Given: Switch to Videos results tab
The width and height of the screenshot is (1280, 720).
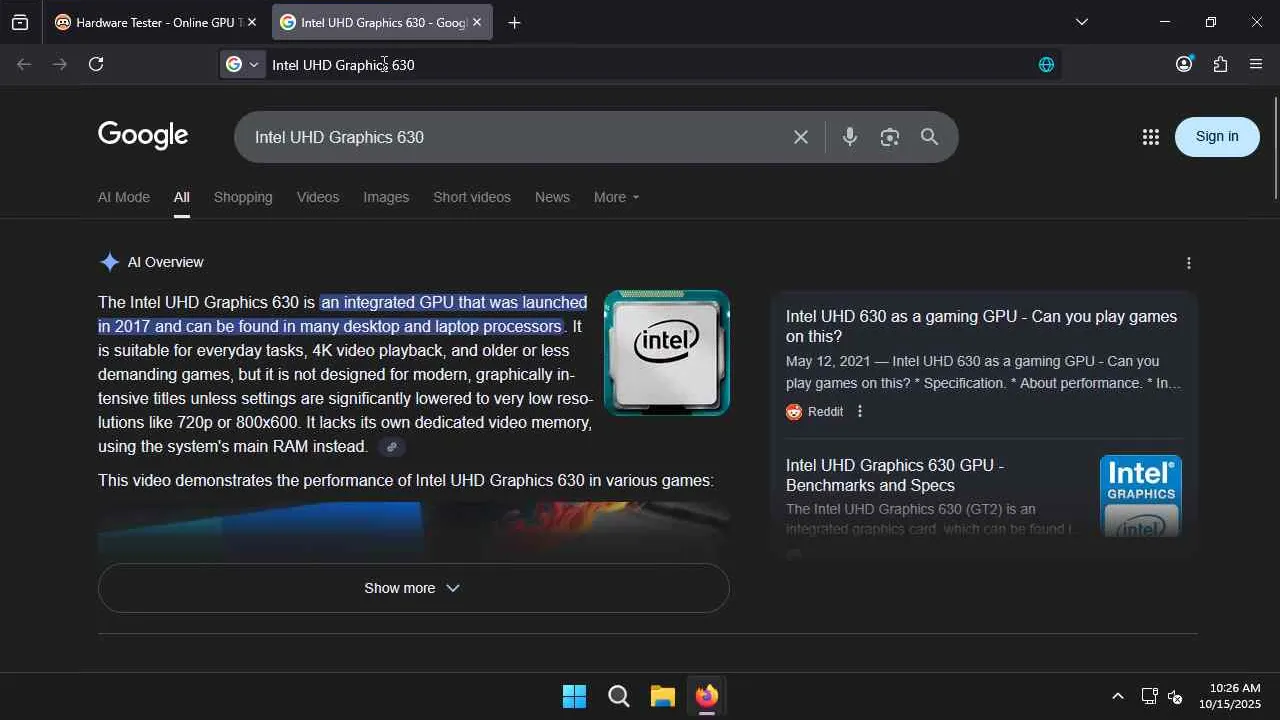Looking at the screenshot, I should [x=318, y=197].
